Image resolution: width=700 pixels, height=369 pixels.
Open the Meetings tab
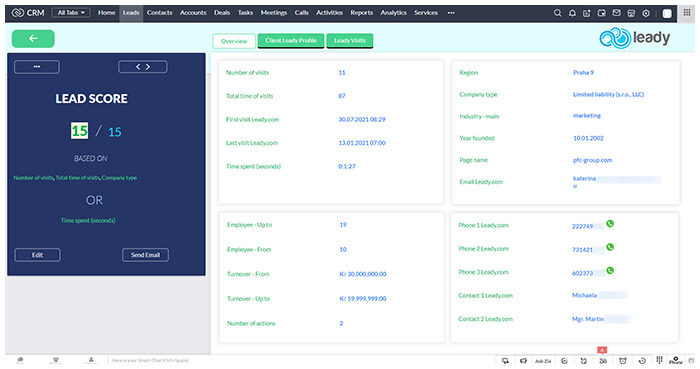pyautogui.click(x=274, y=12)
